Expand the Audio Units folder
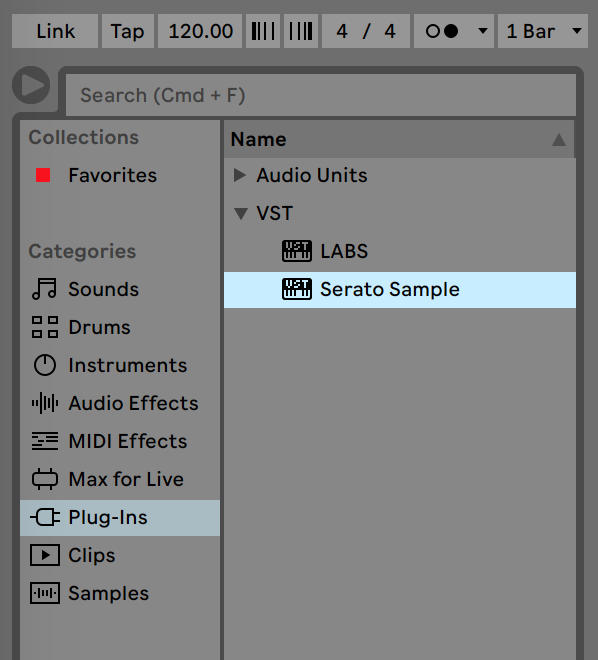 240,175
